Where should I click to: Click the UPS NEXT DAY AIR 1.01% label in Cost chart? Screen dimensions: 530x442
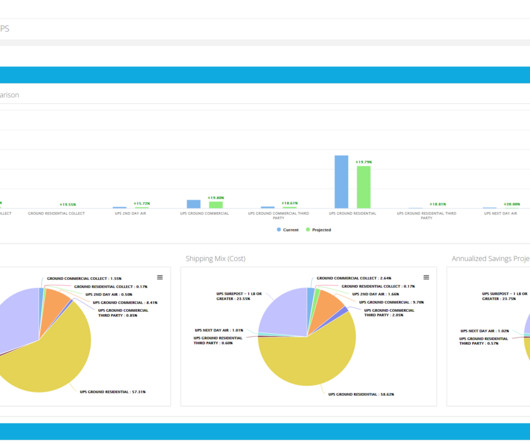219,330
